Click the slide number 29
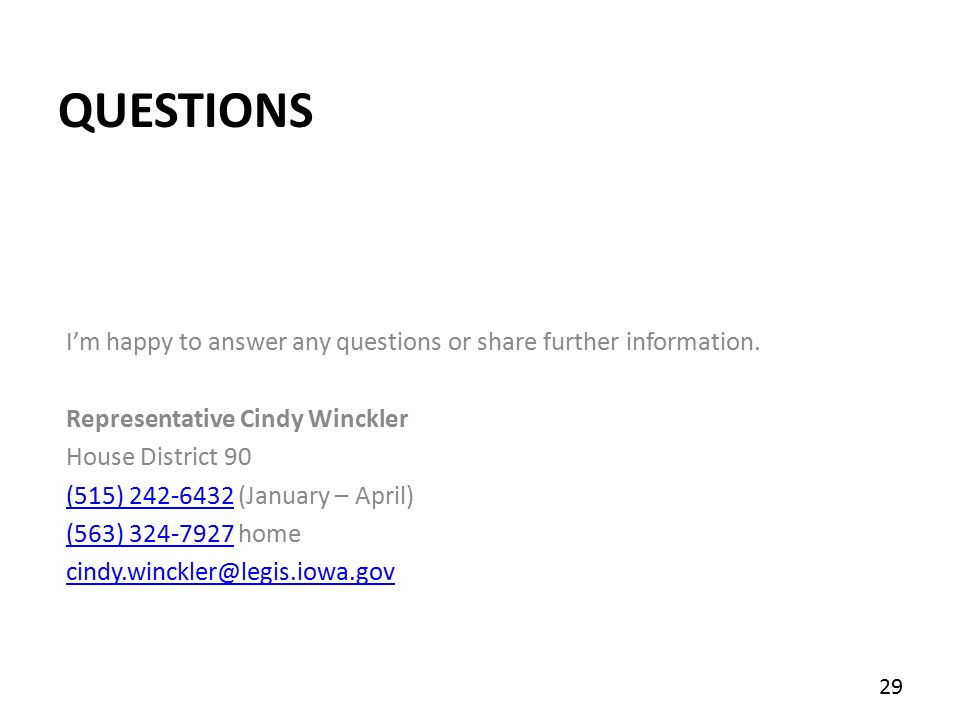This screenshot has height=720, width=960. click(891, 687)
